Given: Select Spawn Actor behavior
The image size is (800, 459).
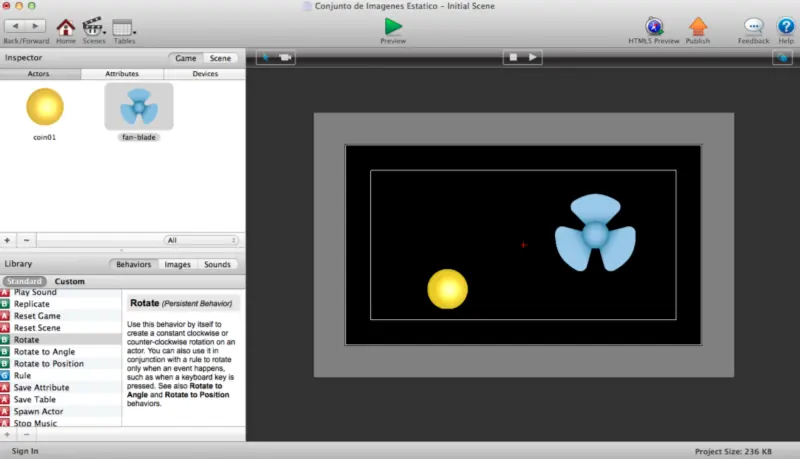Looking at the screenshot, I should (x=60, y=411).
